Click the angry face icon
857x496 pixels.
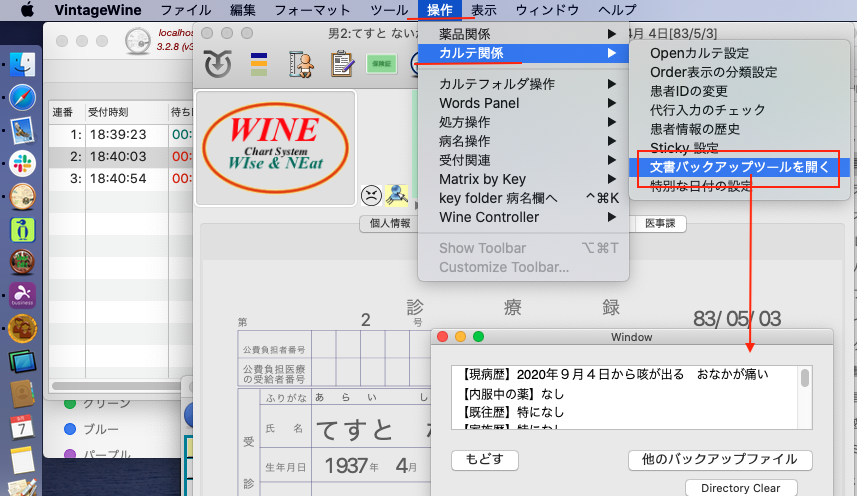click(371, 194)
